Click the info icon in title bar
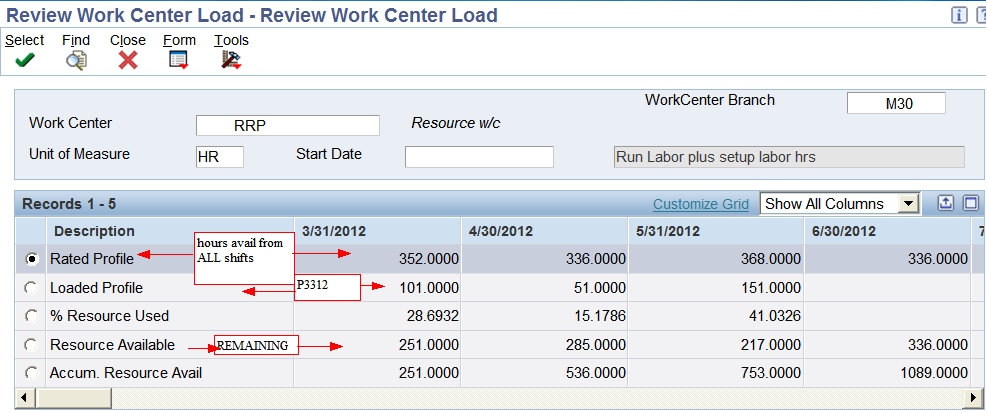 click(x=959, y=16)
